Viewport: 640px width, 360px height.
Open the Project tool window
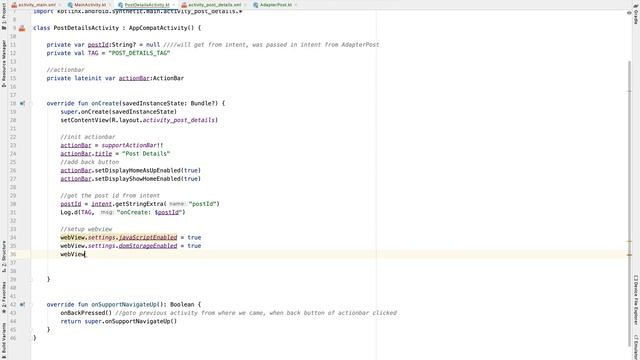4,16
